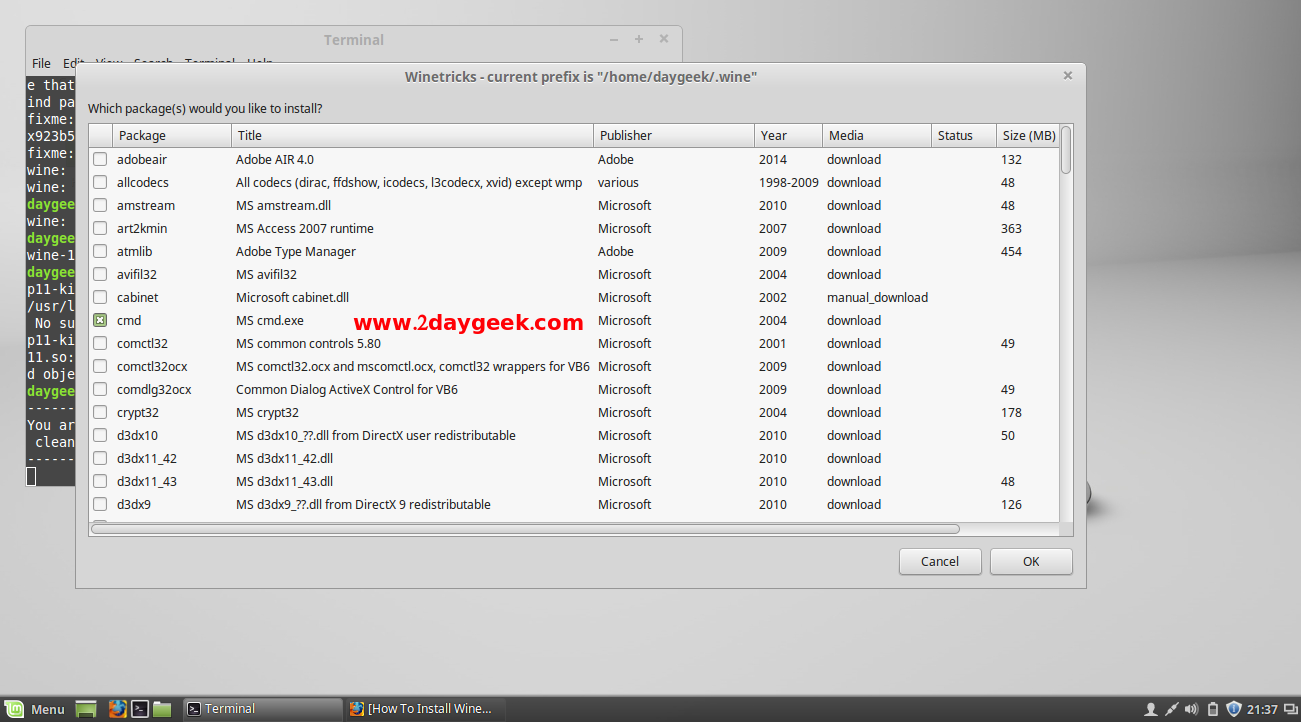The width and height of the screenshot is (1301, 722).
Task: Enable the amstream checkbox
Action: click(x=100, y=205)
